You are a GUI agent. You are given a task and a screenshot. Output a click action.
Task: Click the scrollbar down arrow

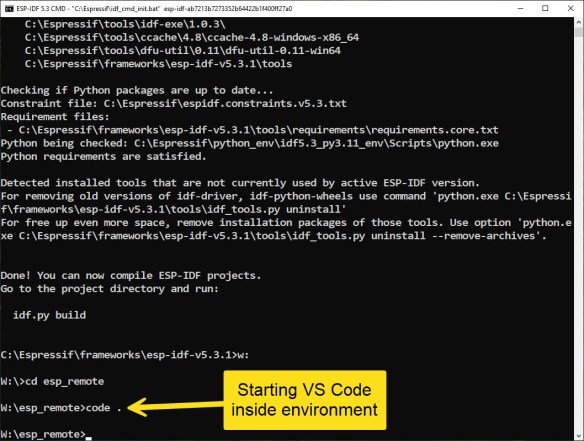578,435
